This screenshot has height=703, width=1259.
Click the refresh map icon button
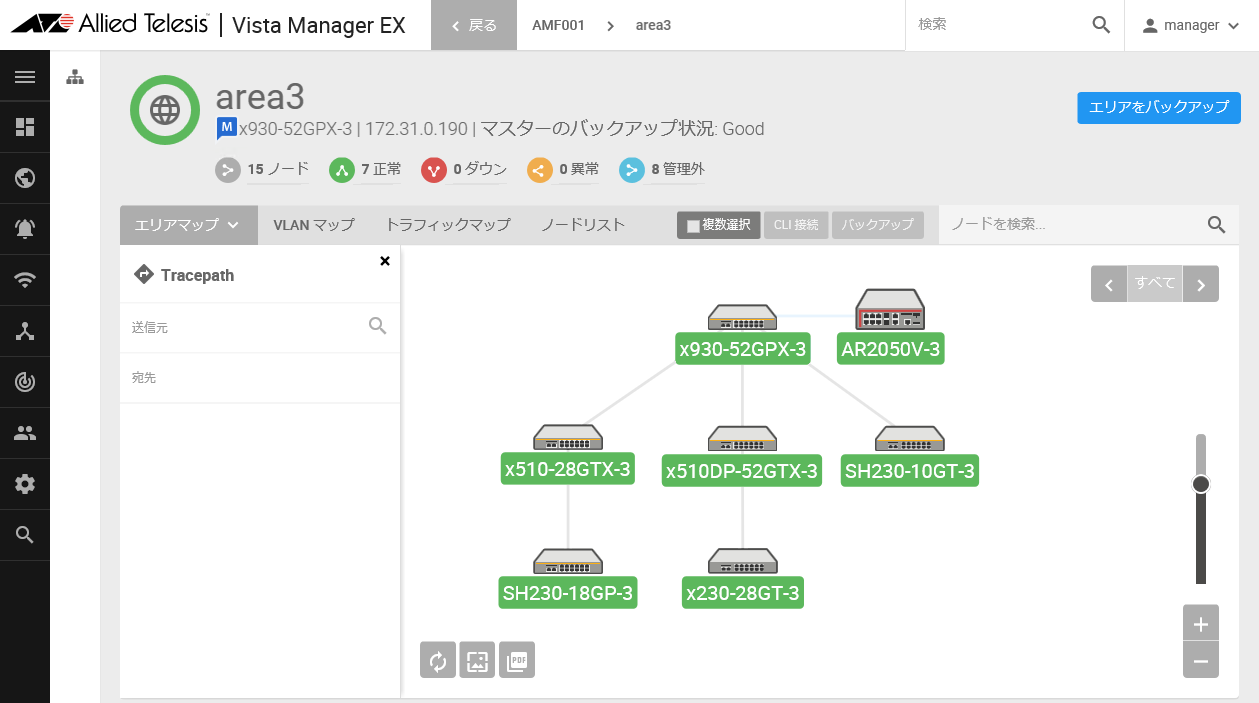pyautogui.click(x=438, y=660)
